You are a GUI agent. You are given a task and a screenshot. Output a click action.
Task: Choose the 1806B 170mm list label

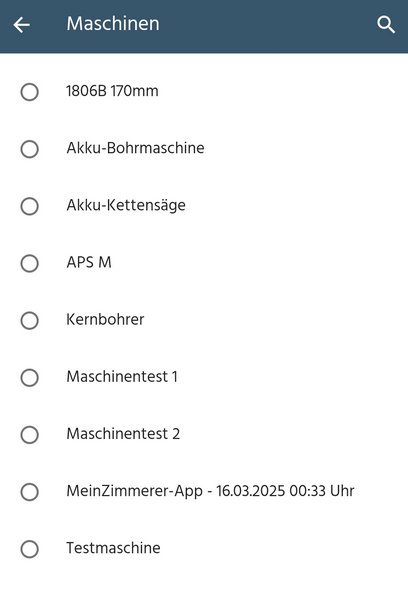(x=112, y=91)
